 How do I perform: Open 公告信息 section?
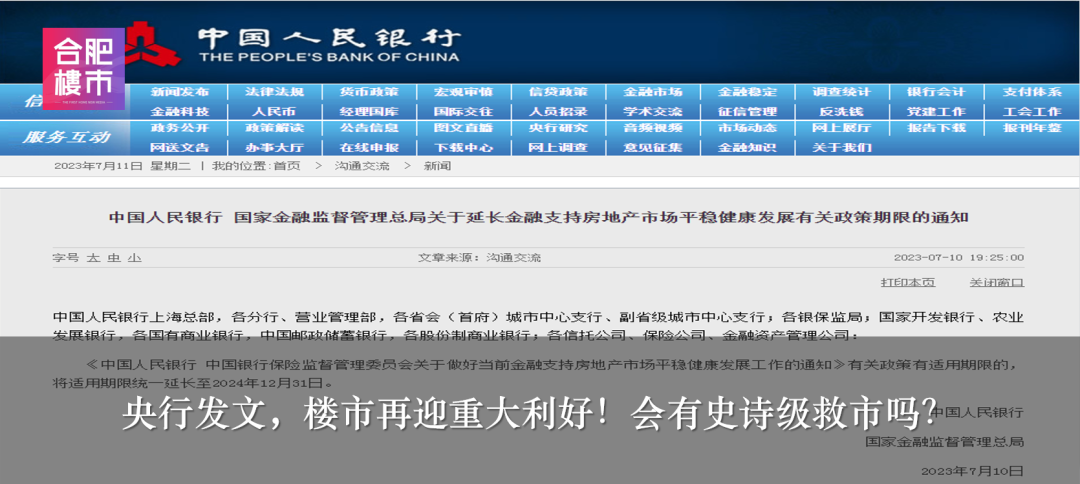tap(368, 128)
